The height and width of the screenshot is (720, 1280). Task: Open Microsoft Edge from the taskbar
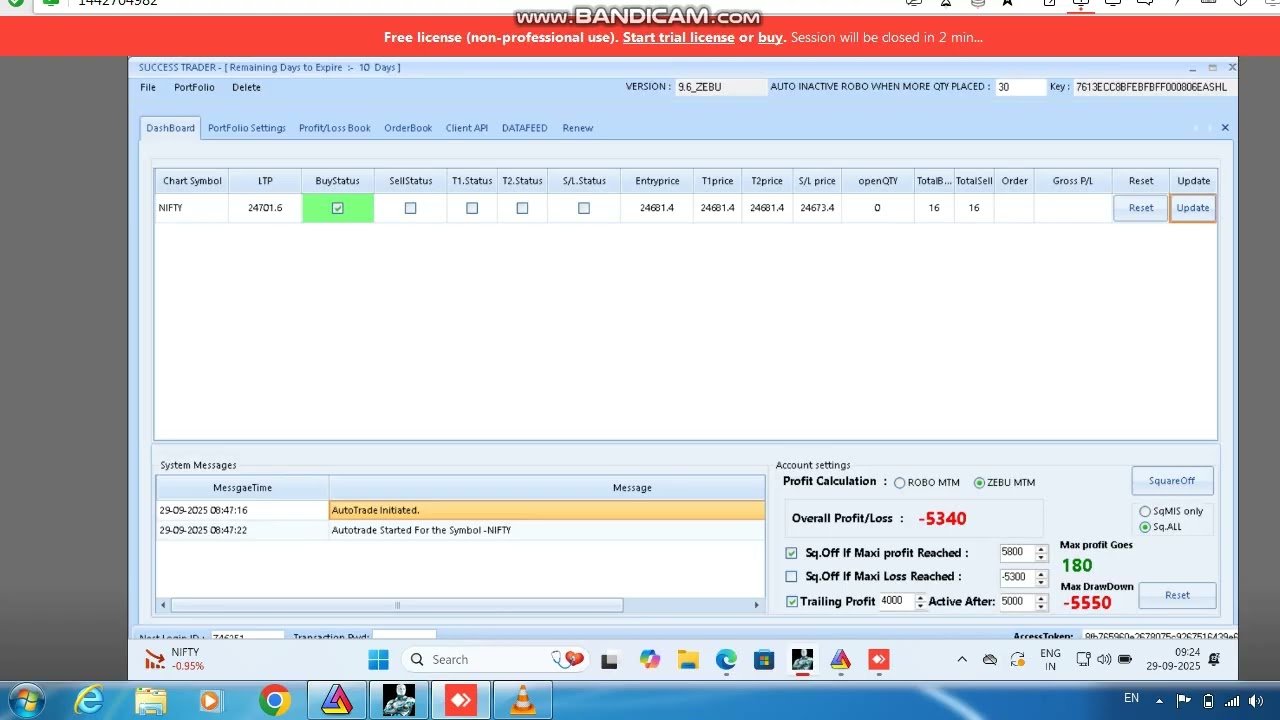725,659
